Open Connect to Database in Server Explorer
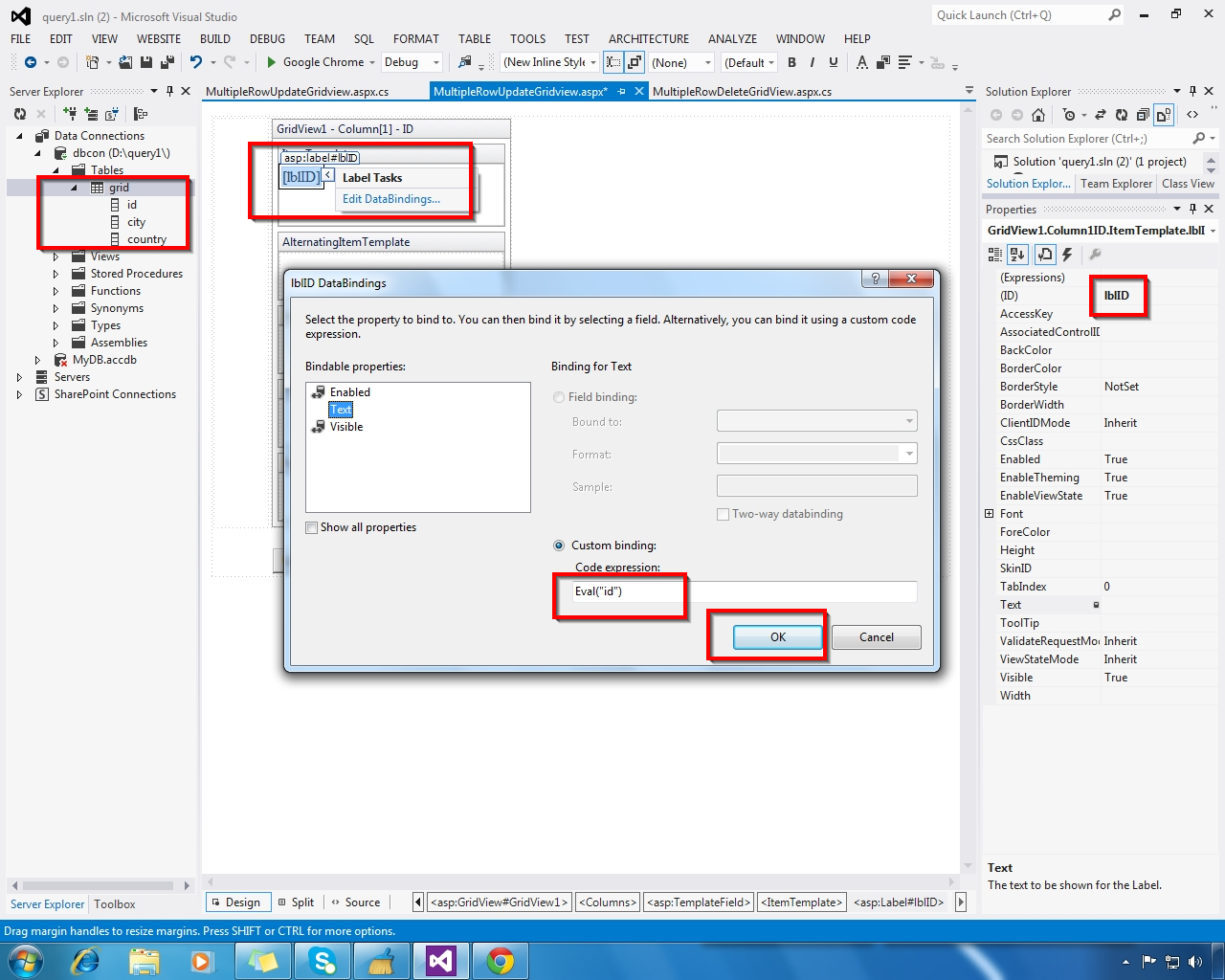 pyautogui.click(x=69, y=113)
